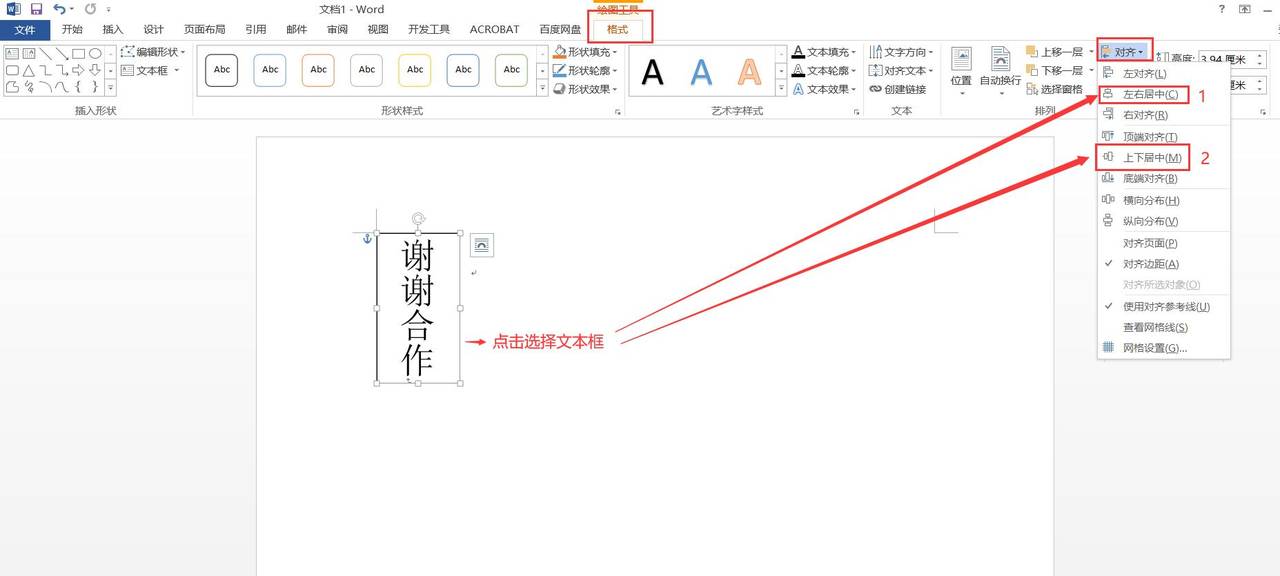Click the 上移一层 (Bring Forward) icon
The height and width of the screenshot is (576, 1280).
[1032, 51]
